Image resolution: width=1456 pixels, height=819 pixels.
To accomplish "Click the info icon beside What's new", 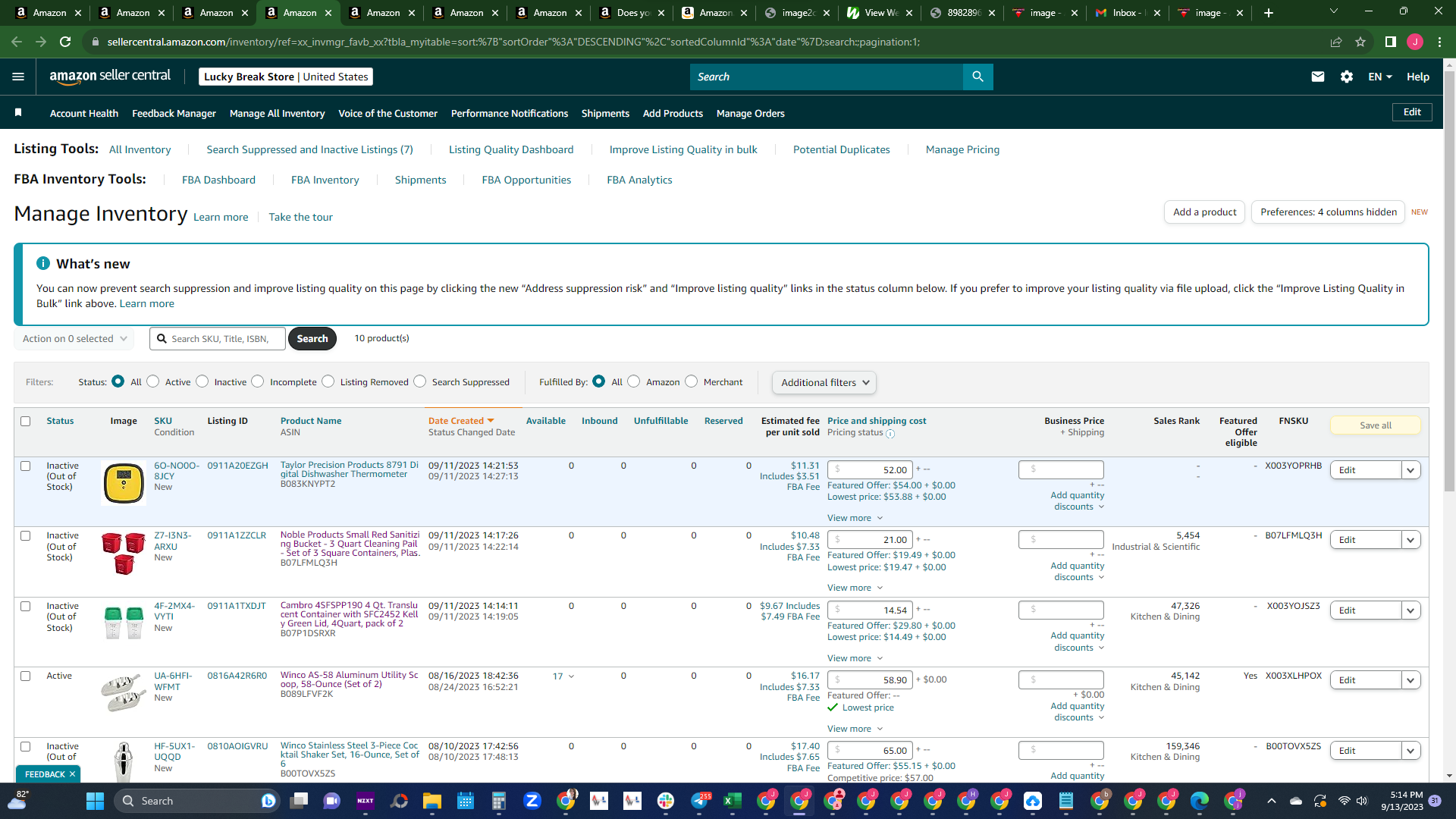I will click(x=43, y=263).
